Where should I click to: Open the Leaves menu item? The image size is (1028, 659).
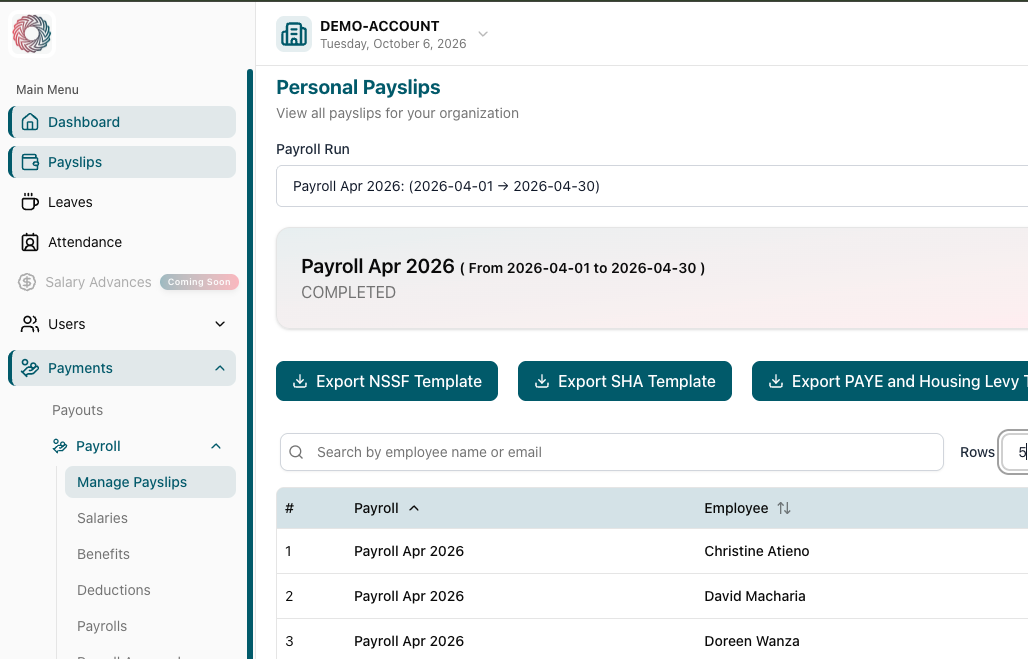122,202
